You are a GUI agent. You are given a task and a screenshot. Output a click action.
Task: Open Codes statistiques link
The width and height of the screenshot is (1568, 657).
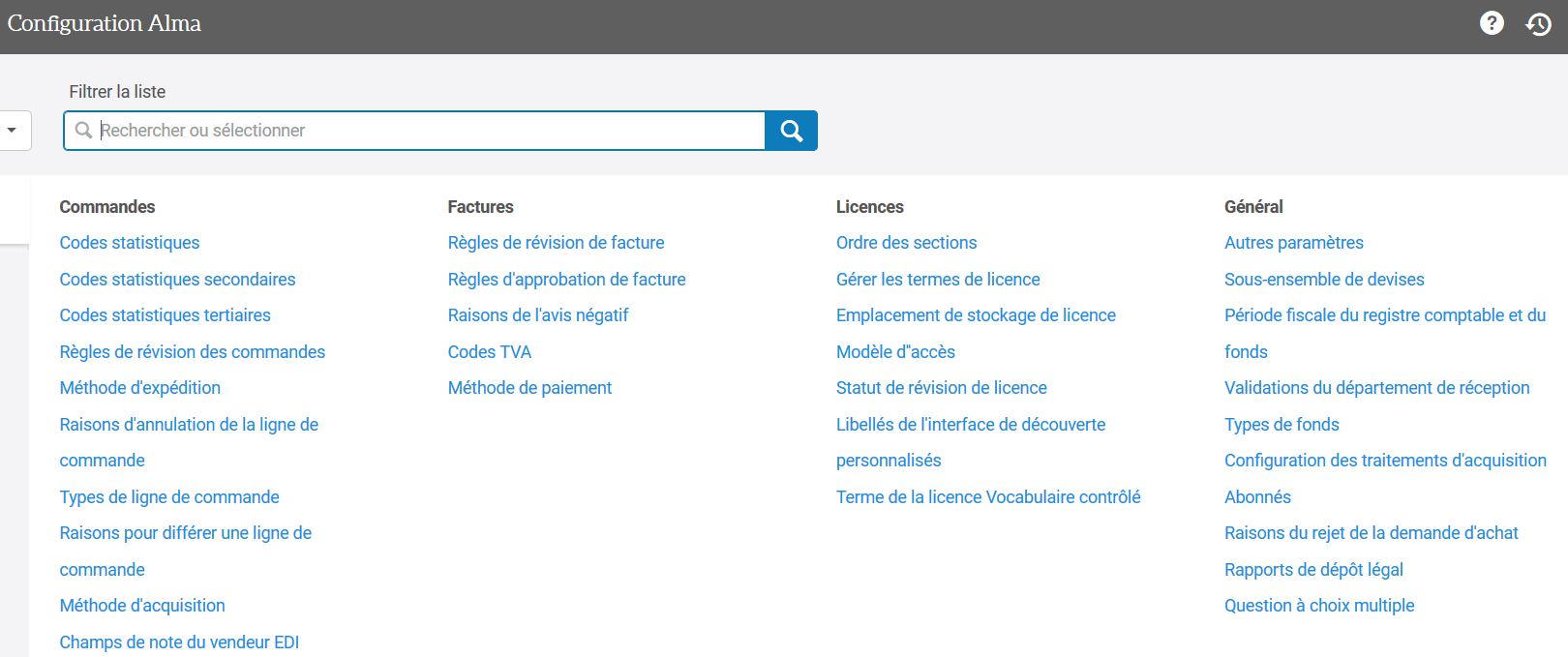(130, 243)
